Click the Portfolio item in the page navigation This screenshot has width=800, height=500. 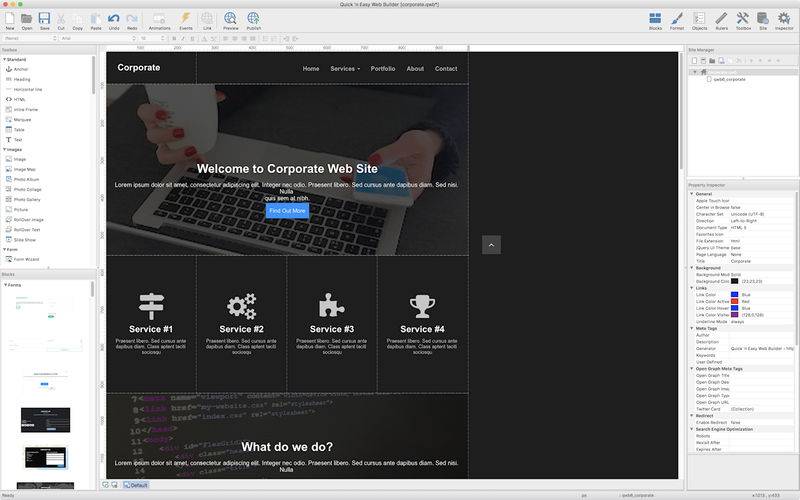382,69
